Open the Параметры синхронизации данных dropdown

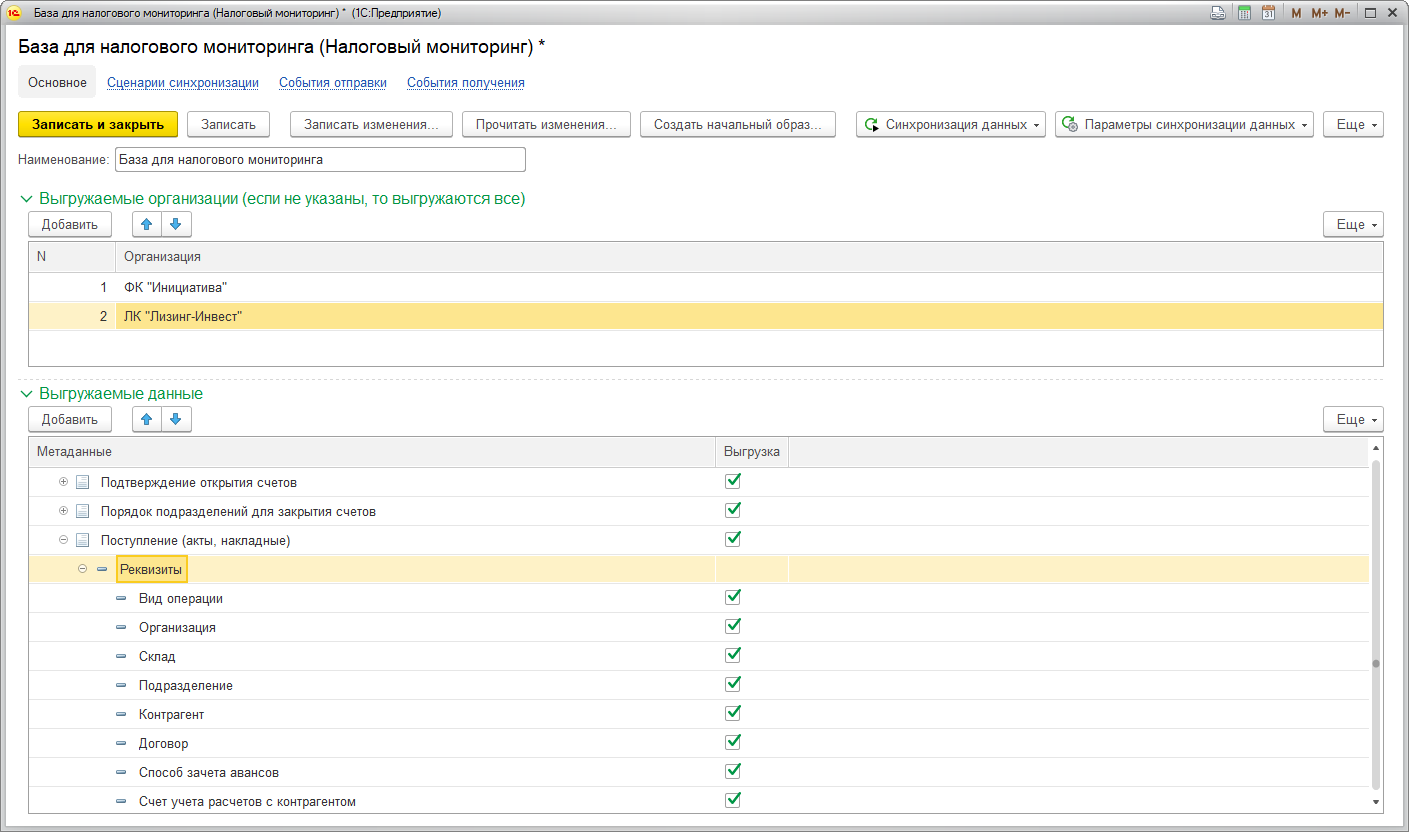pyautogui.click(x=1184, y=124)
